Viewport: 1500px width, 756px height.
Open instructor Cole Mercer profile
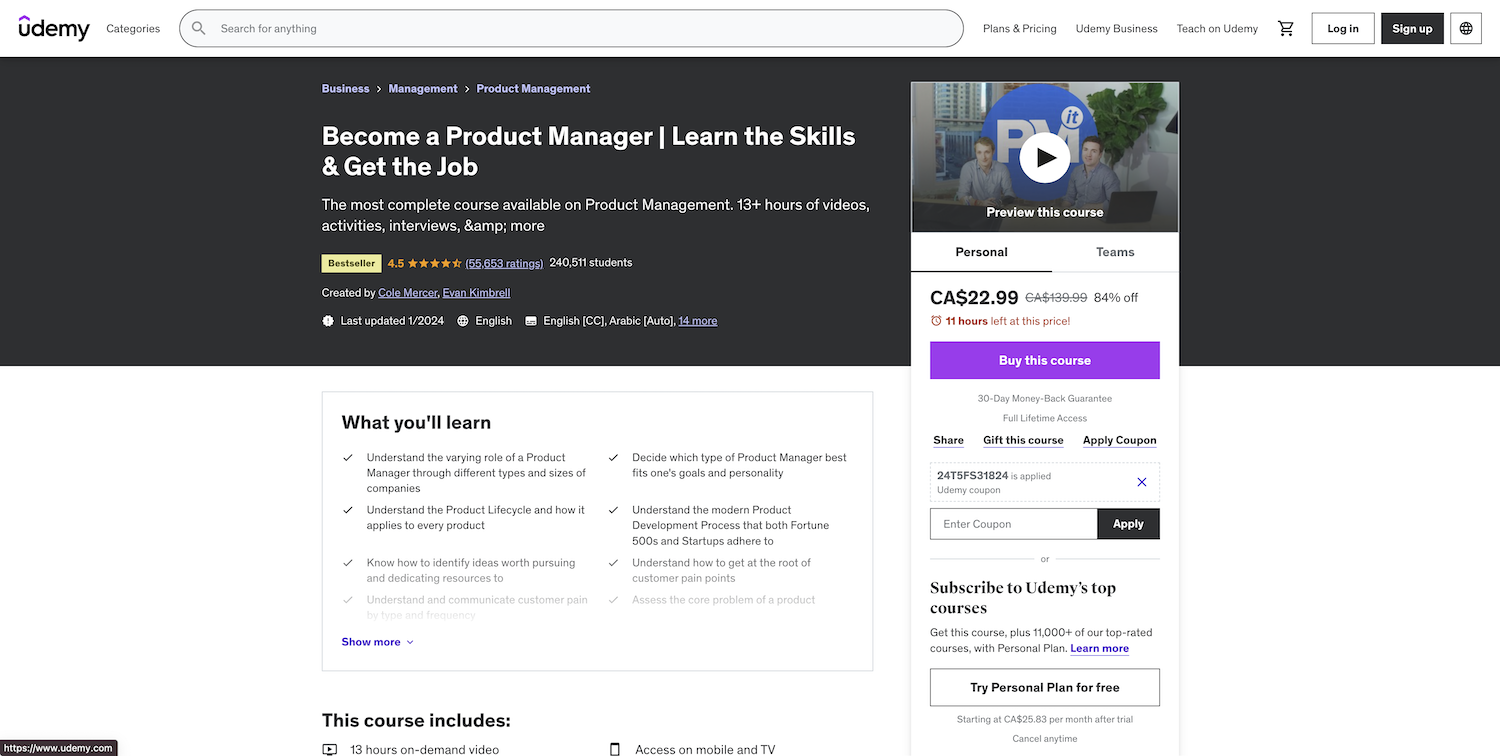(408, 293)
